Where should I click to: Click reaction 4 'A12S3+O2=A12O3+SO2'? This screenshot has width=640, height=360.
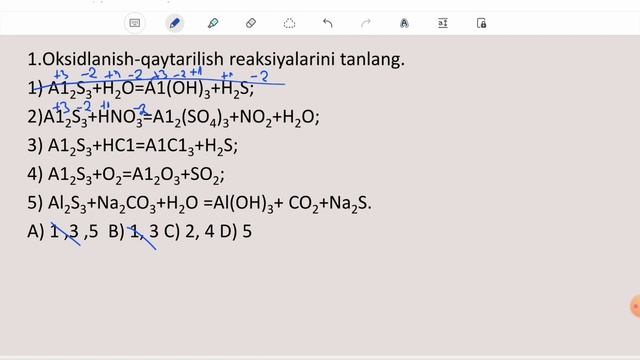[126, 175]
